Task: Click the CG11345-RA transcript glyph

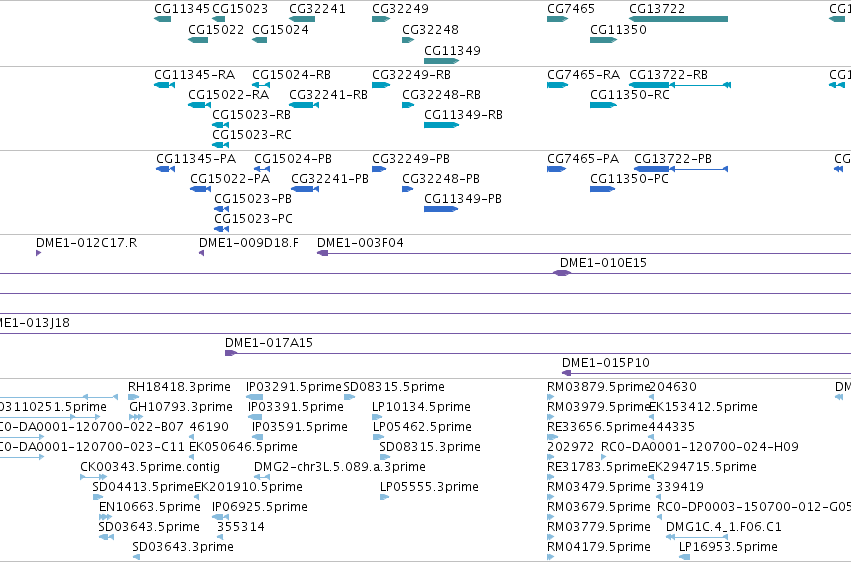Action: coord(164,85)
